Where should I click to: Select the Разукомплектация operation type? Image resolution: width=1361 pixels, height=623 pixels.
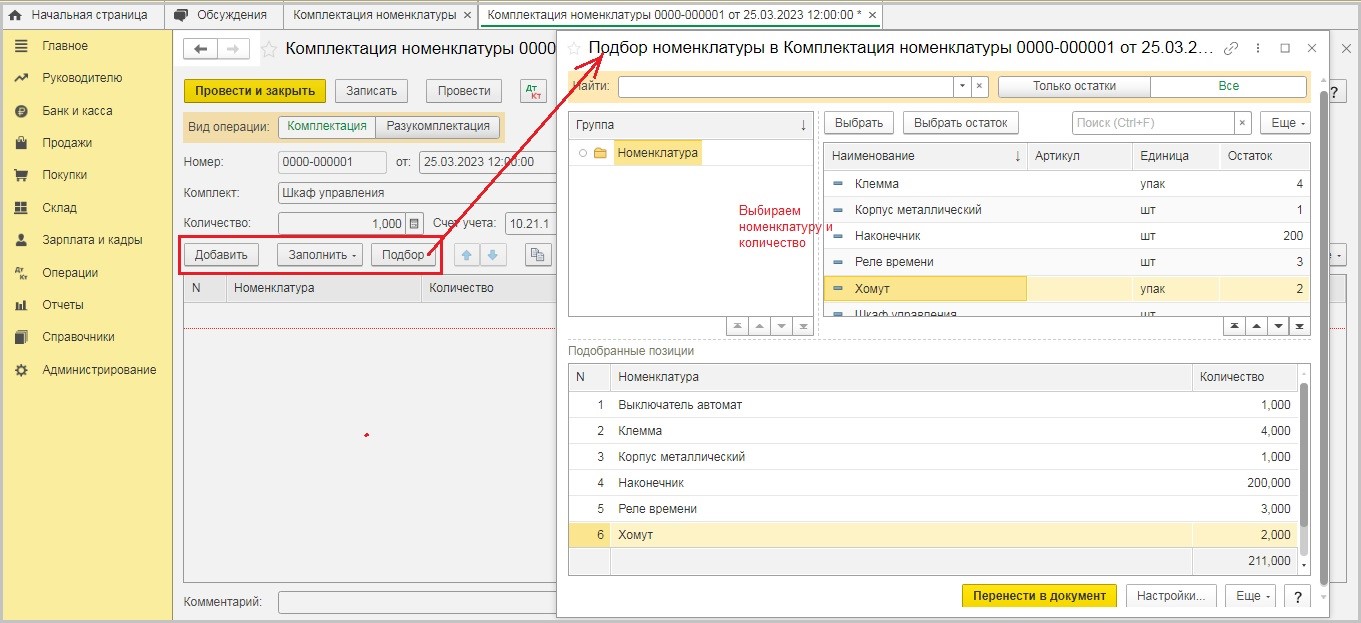(x=438, y=127)
